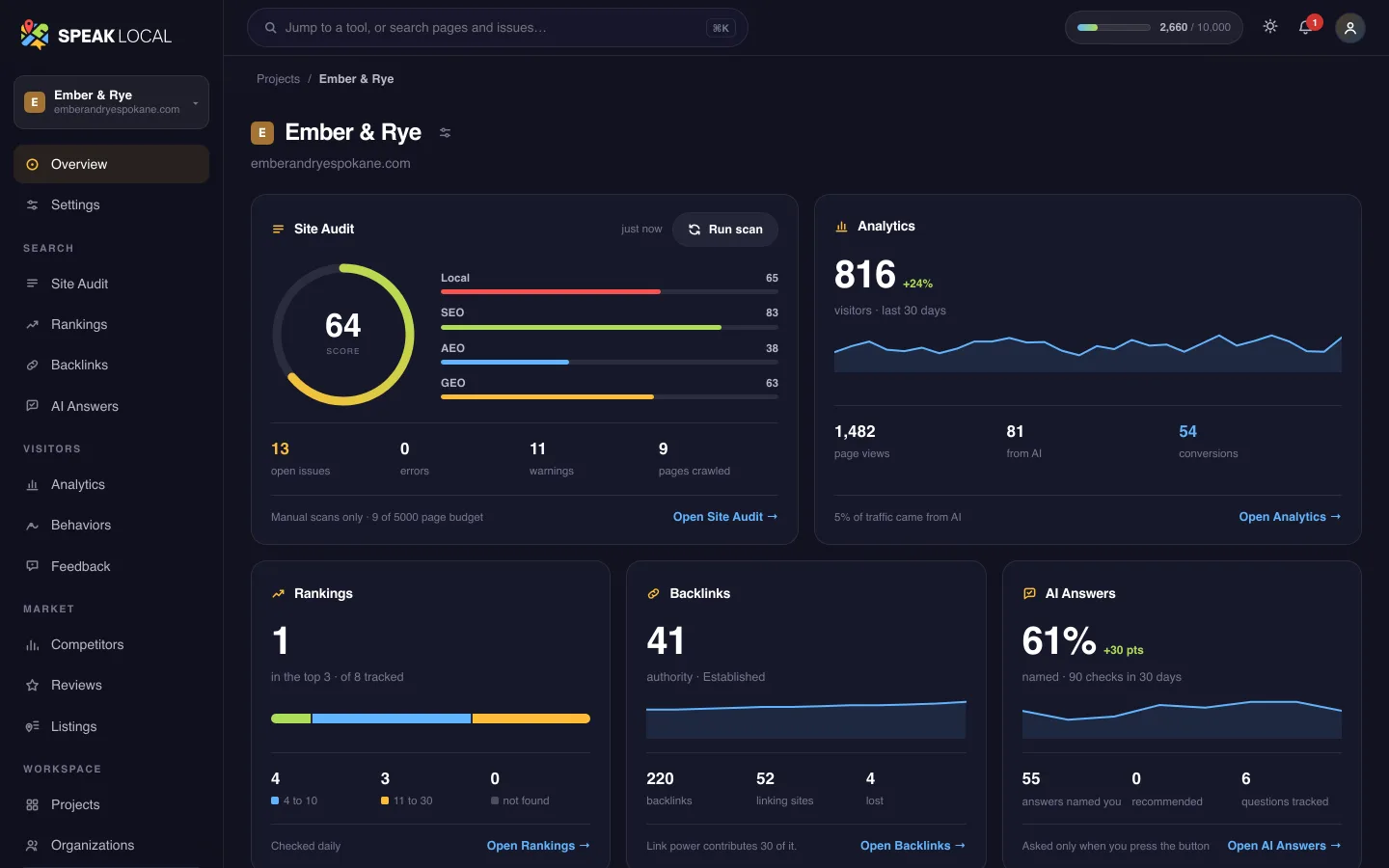Click the 54 conversions value
The height and width of the screenshot is (868, 1389).
pyautogui.click(x=1187, y=432)
